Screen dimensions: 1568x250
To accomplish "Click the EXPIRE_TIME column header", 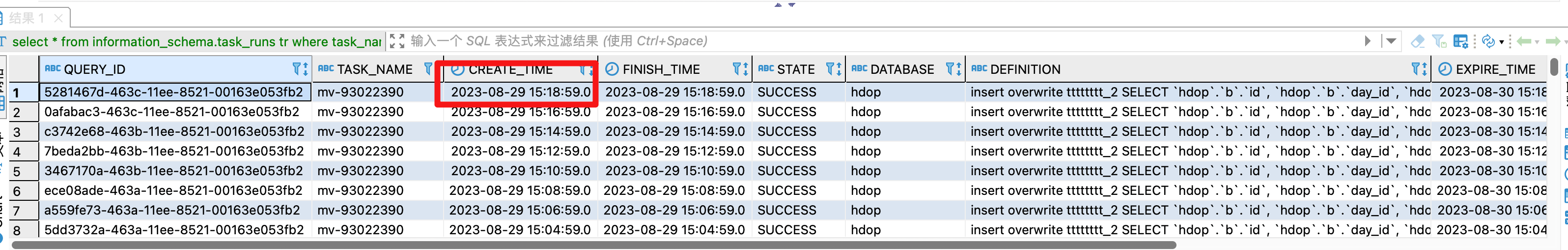I will [1494, 69].
